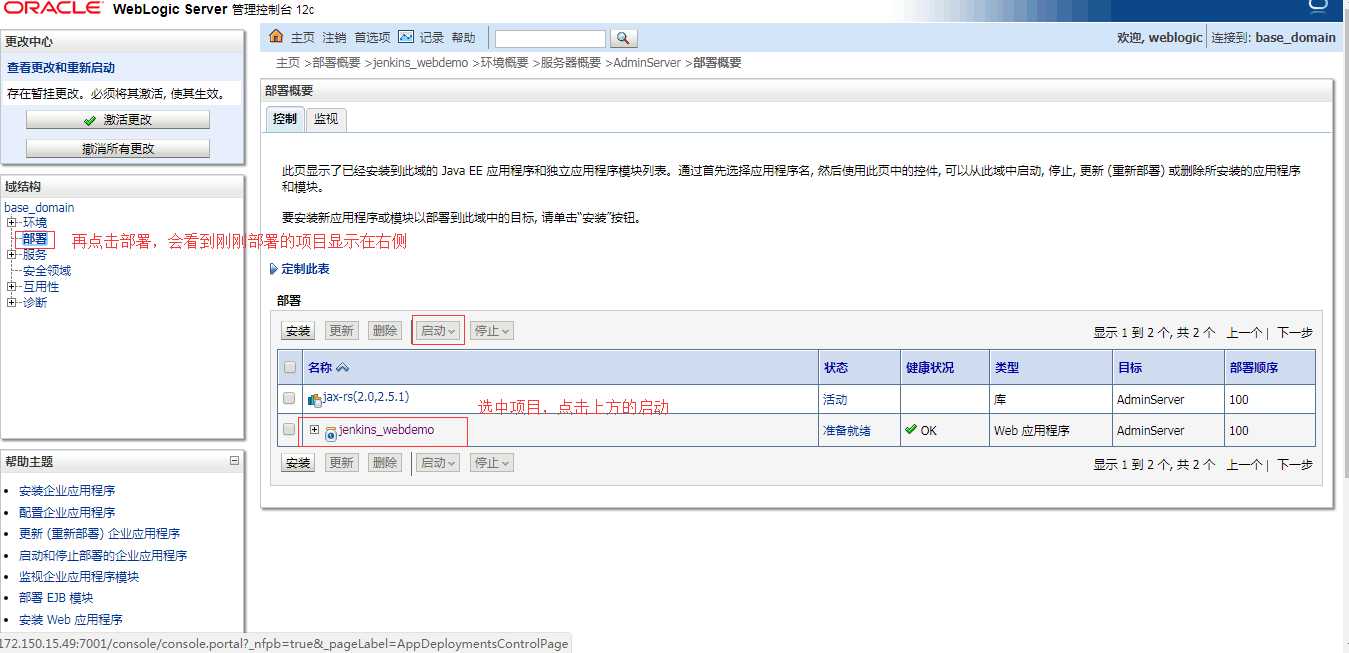Open help topic 配置企业应用程序
1349x653 pixels.
coord(67,512)
